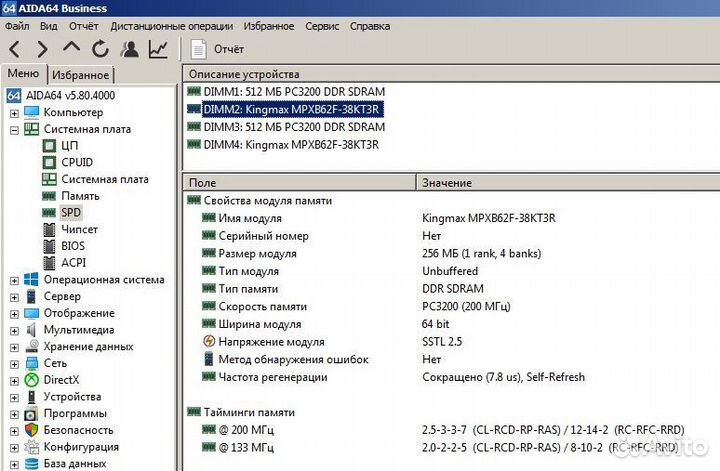Click the Безопасность shield icon
This screenshot has height=471, width=720.
[31, 430]
